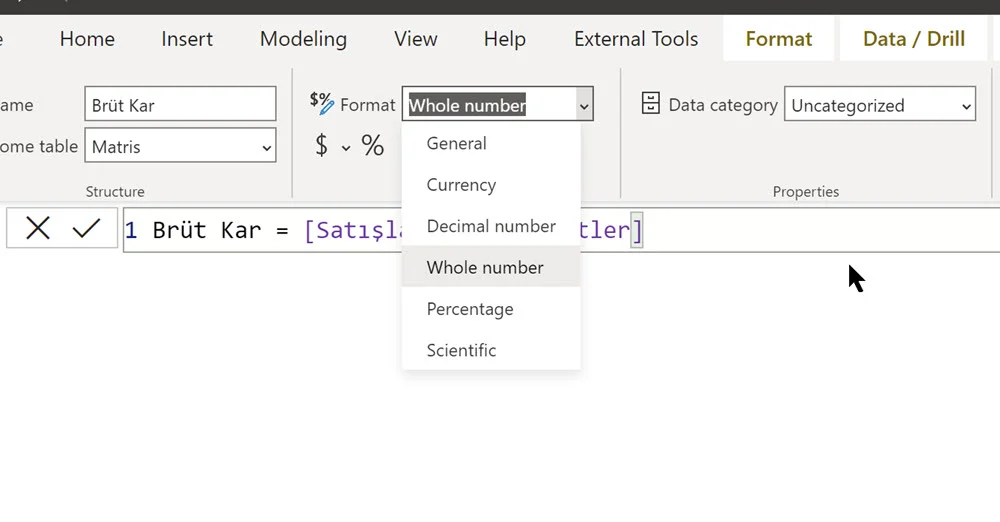Switch to External Tools tab
This screenshot has width=1000, height=522.
click(636, 39)
